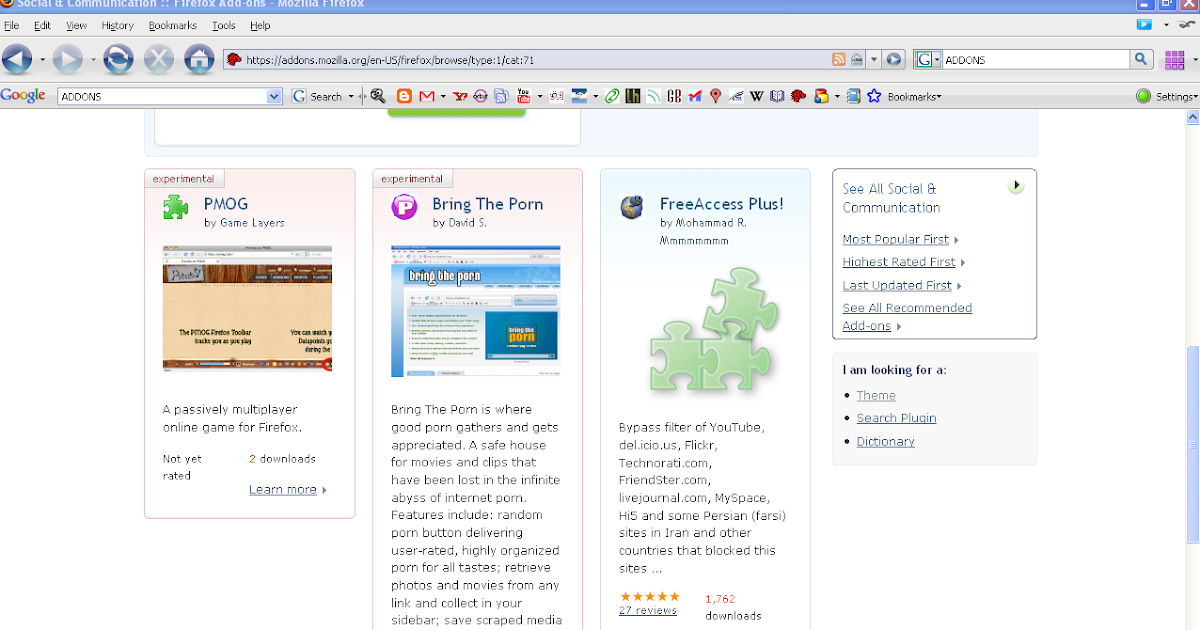The image size is (1200, 630).
Task: Open the PMOG add-on title link
Action: point(226,204)
